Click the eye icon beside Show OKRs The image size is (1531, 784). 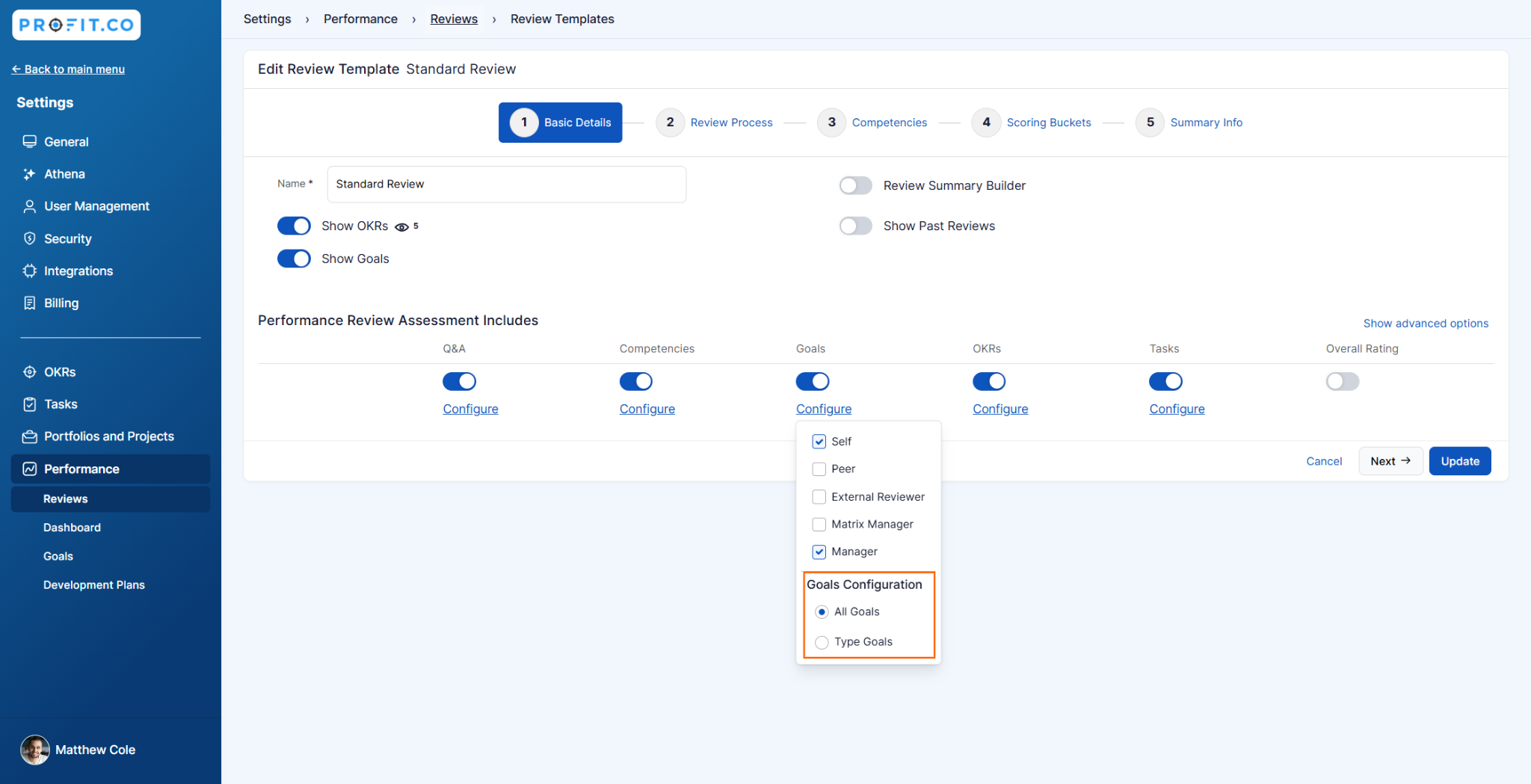401,227
